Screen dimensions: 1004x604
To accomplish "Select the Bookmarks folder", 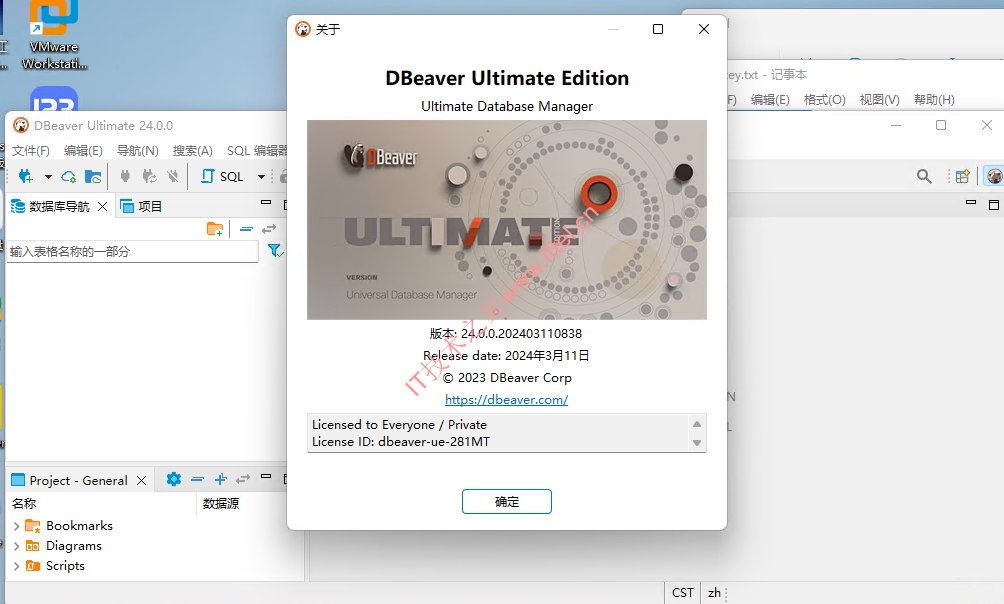I will click(x=79, y=526).
